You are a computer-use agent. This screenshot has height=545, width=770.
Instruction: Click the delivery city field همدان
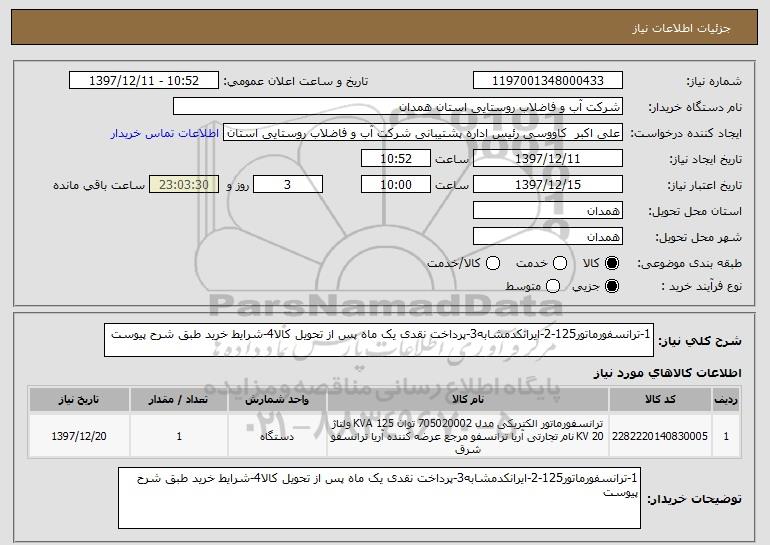548,237
